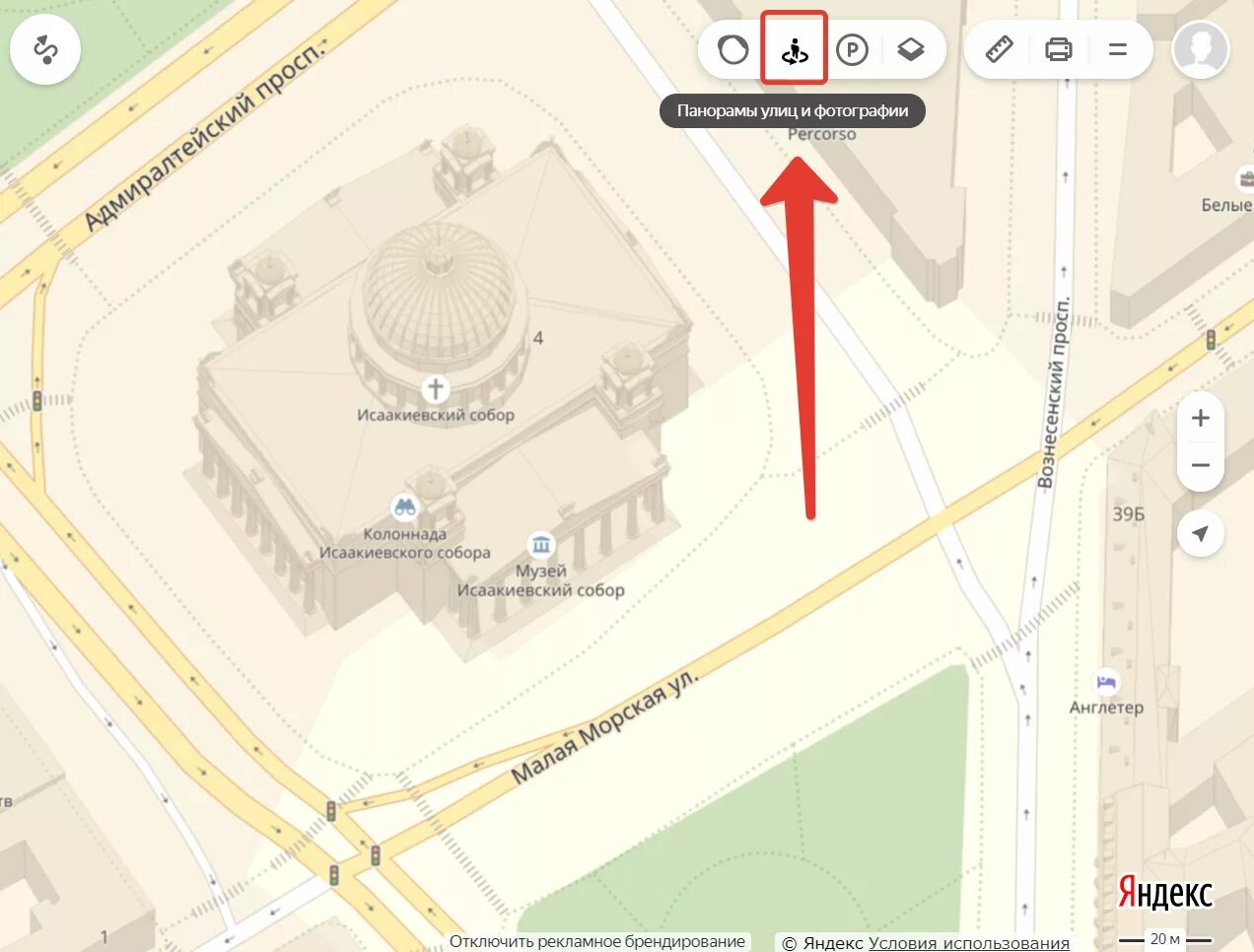Locate me with the arrow button

click(x=1201, y=533)
